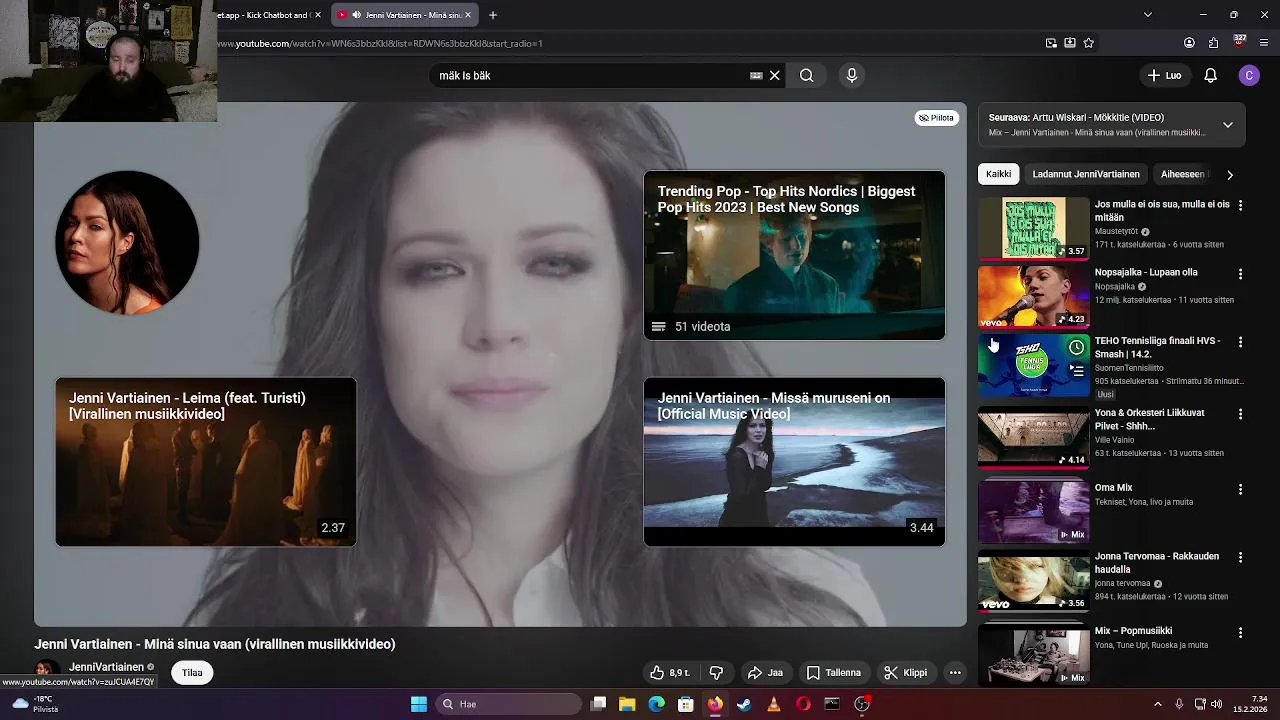Open VLC from the taskbar

click(x=773, y=704)
